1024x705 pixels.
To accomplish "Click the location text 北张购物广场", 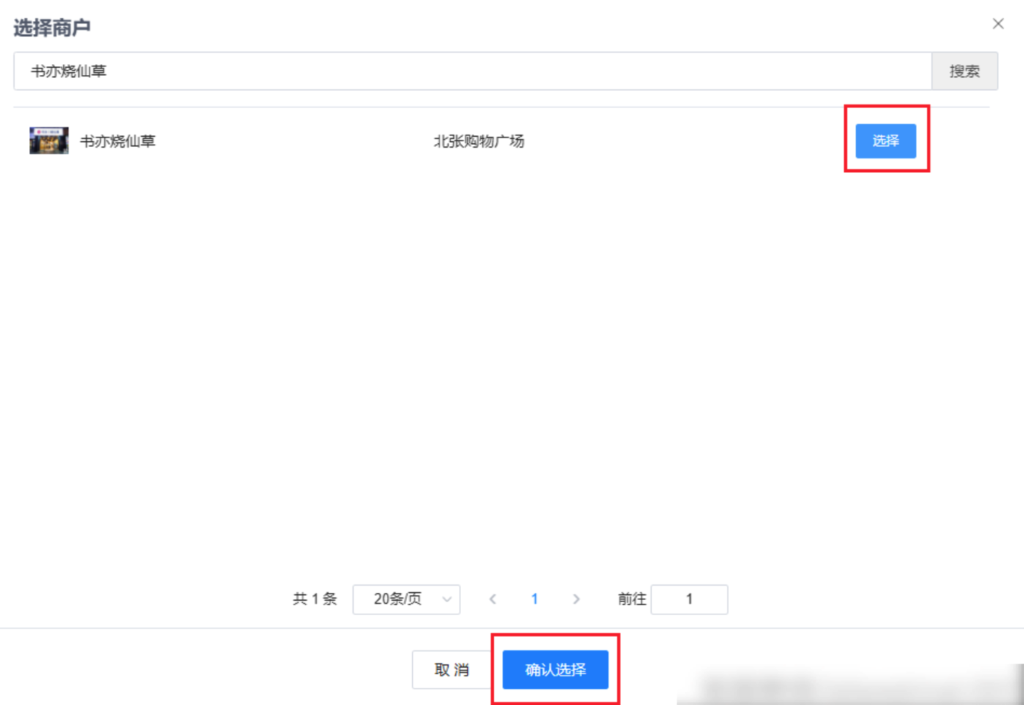I will [x=480, y=141].
